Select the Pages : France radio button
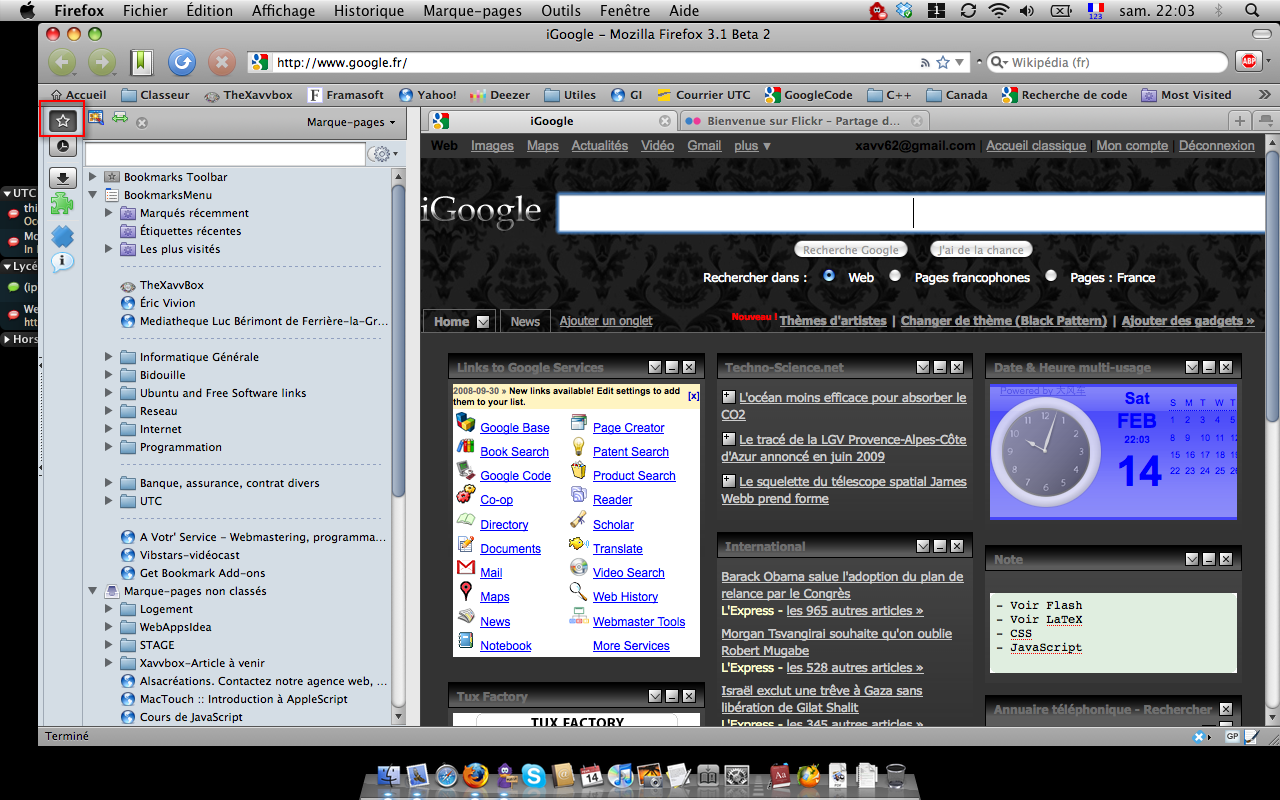1280x800 pixels. point(1051,276)
